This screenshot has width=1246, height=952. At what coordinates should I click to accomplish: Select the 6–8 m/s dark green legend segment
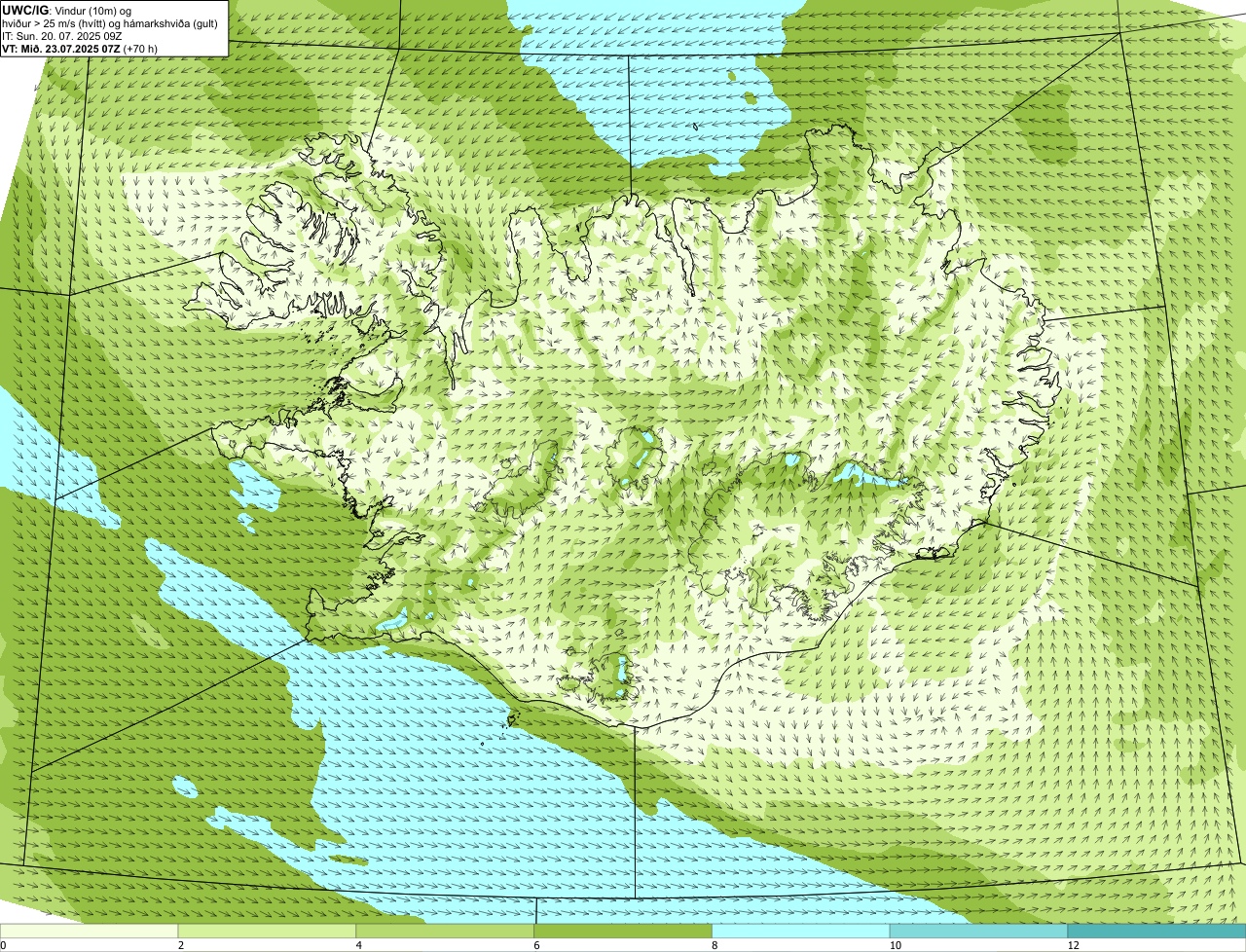(624, 931)
